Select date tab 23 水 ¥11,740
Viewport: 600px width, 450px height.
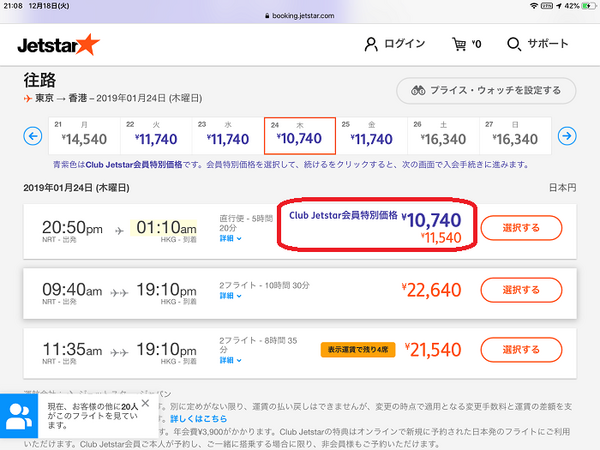pos(228,135)
